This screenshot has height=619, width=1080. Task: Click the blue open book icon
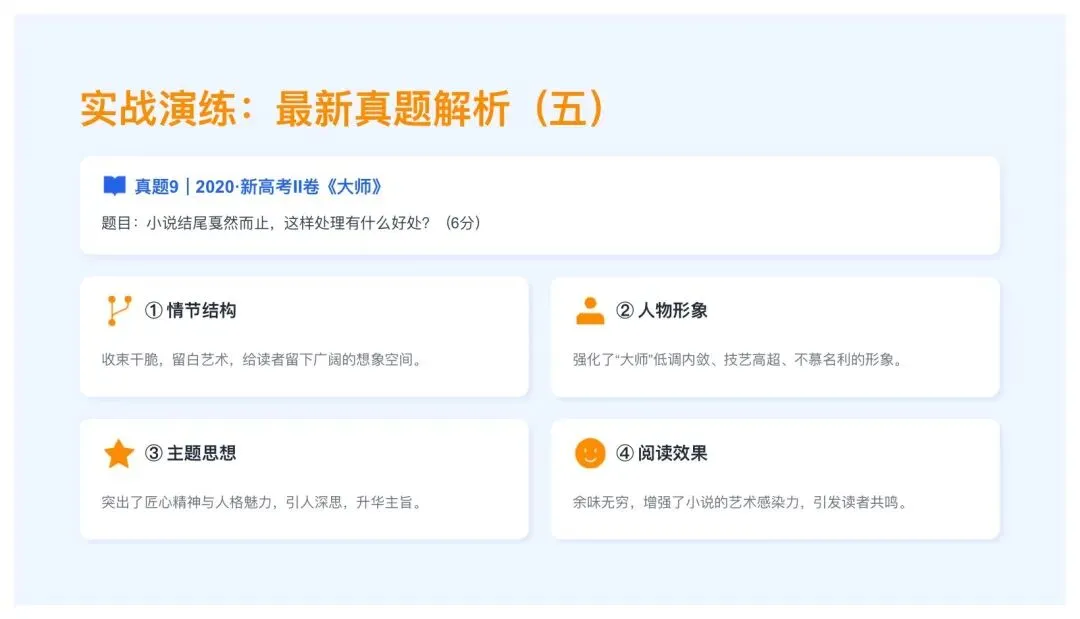pyautogui.click(x=114, y=185)
